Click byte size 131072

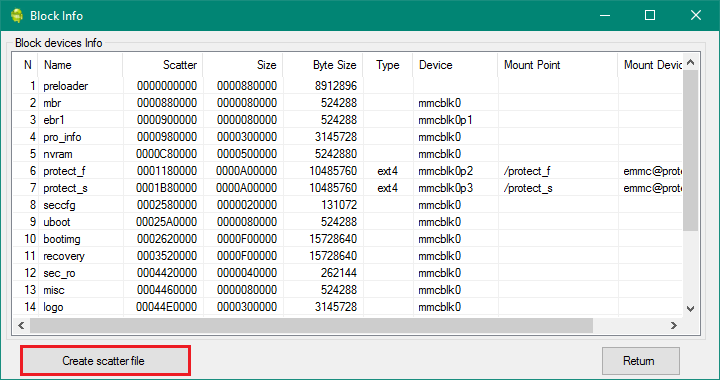point(339,205)
